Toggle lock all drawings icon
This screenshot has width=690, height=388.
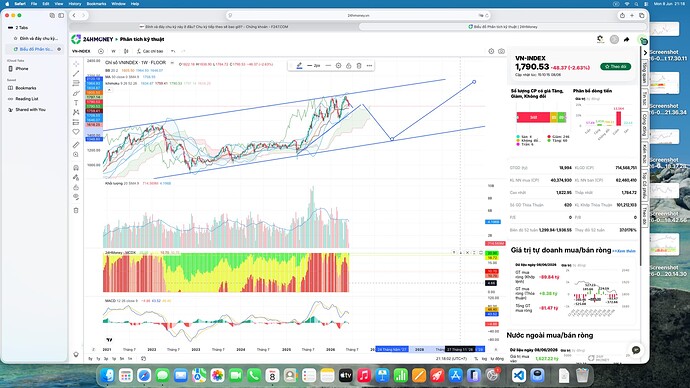click(x=76, y=187)
